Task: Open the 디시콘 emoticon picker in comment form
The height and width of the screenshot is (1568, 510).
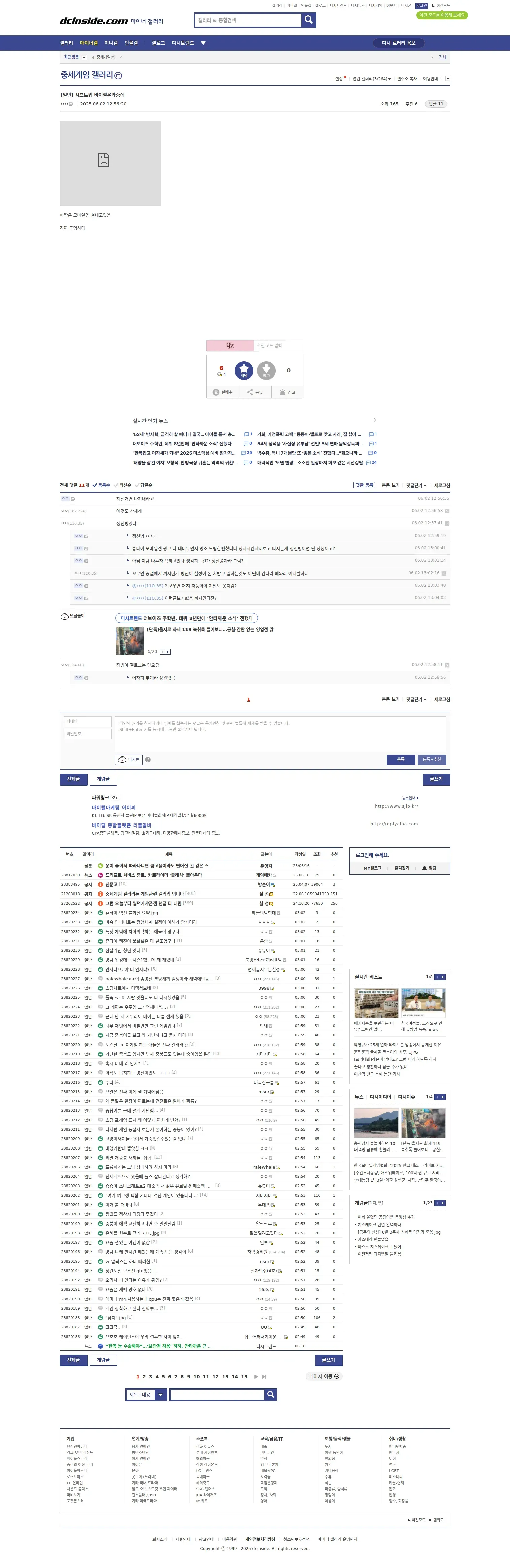Action: pos(129,760)
